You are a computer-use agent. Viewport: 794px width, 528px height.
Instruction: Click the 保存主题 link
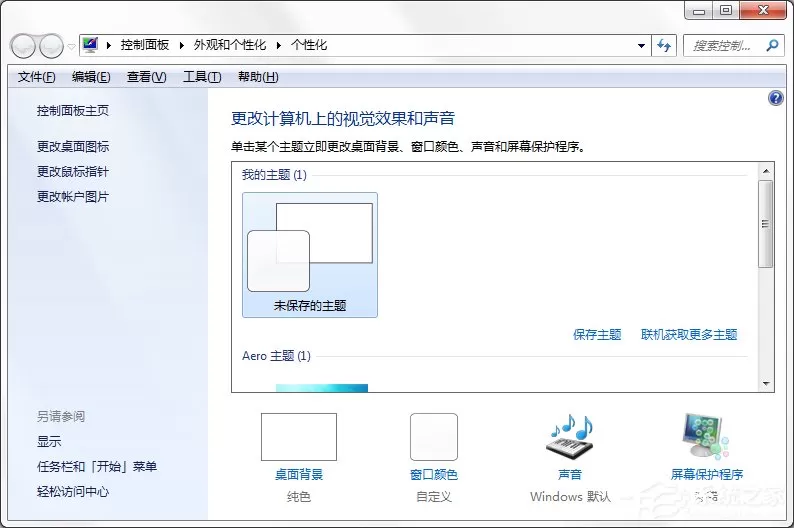pyautogui.click(x=597, y=335)
